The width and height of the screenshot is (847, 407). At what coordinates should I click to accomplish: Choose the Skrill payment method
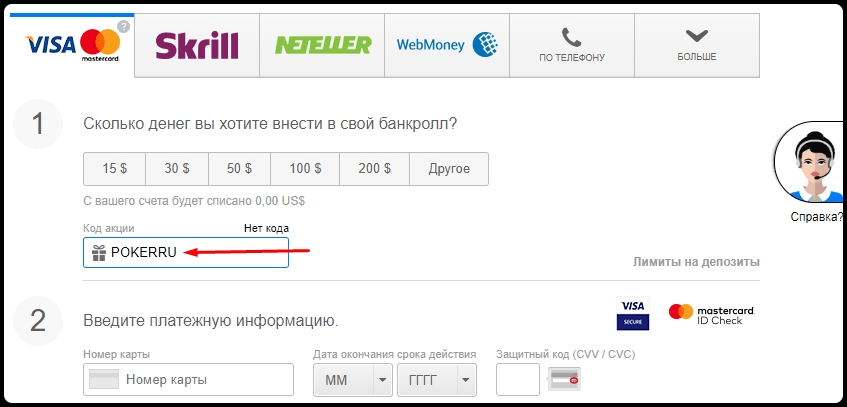(x=197, y=45)
